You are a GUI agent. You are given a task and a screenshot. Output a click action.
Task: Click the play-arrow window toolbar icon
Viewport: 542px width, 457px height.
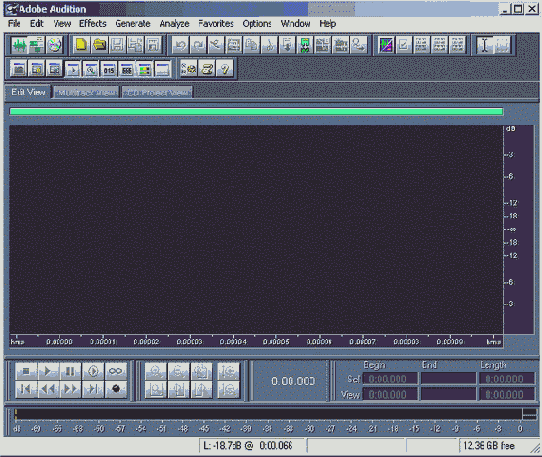[x=73, y=69]
